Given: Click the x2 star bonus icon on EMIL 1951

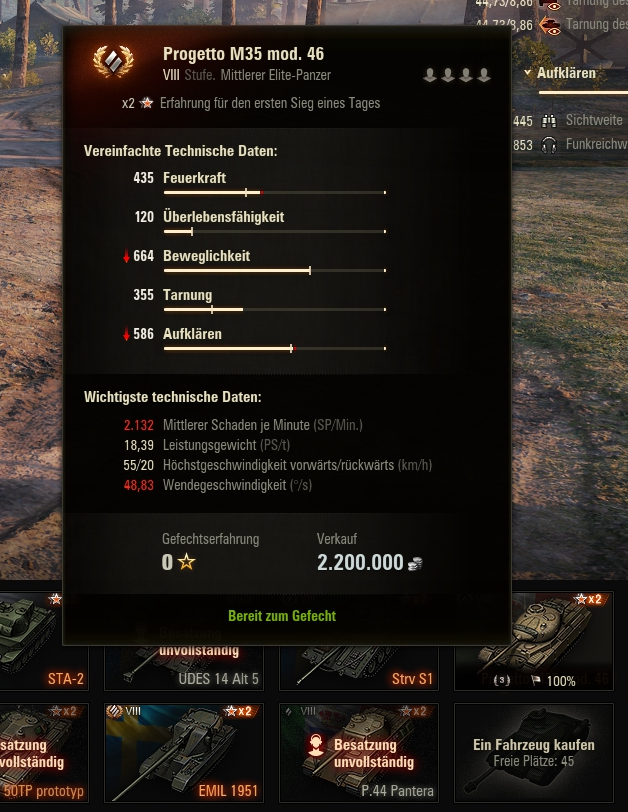Looking at the screenshot, I should 239,711.
